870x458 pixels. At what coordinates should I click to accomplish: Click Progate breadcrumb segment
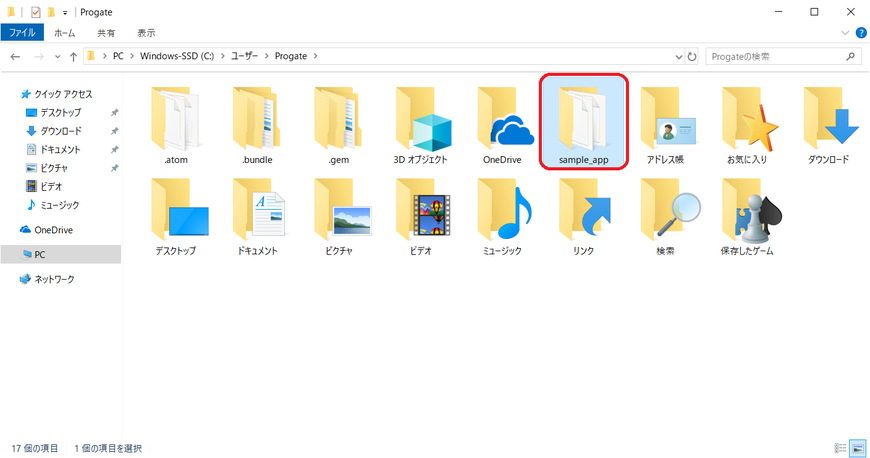[x=291, y=56]
